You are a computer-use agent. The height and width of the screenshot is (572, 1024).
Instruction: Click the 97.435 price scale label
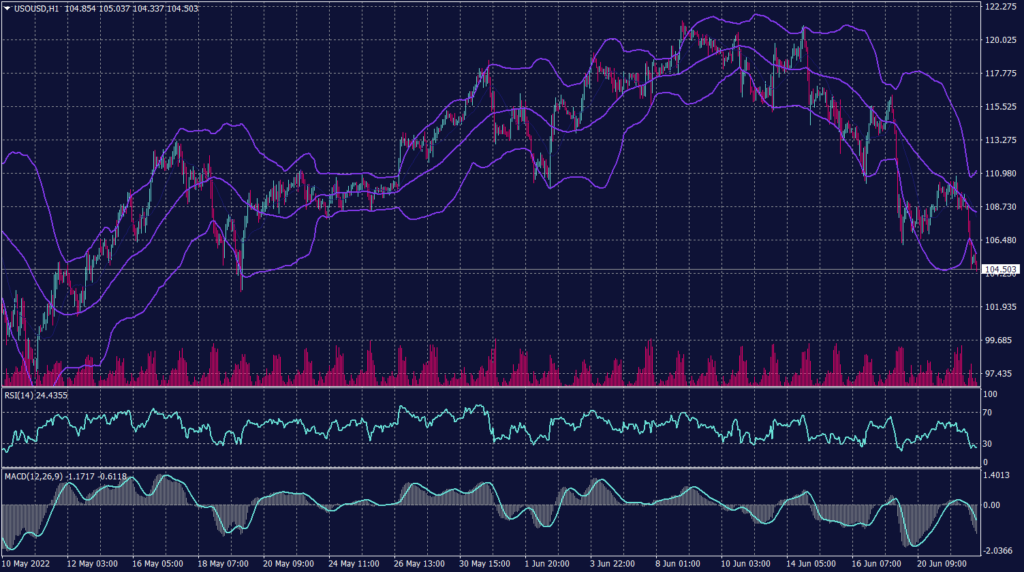point(1000,373)
